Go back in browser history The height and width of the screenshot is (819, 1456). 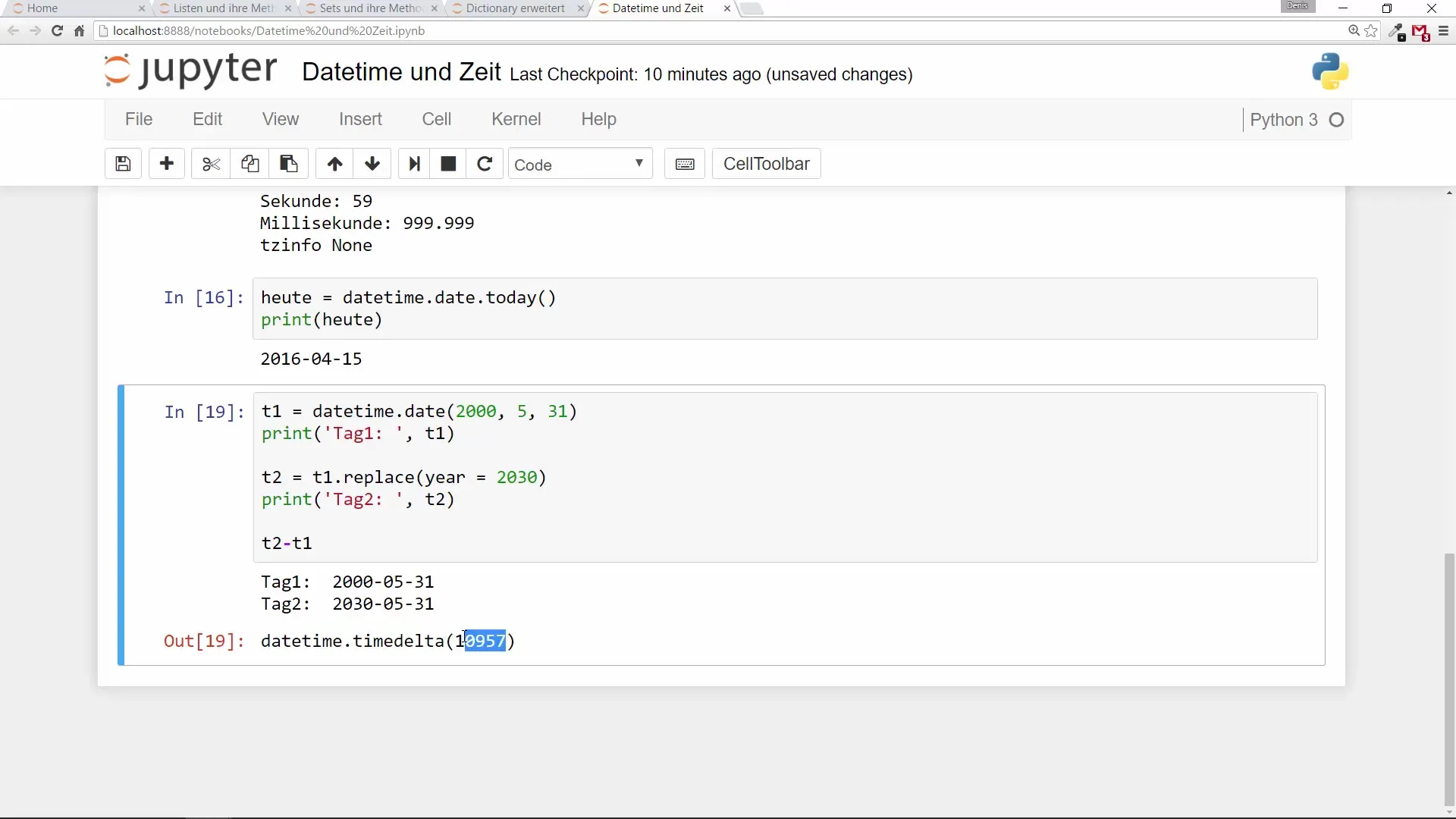pos(13,31)
